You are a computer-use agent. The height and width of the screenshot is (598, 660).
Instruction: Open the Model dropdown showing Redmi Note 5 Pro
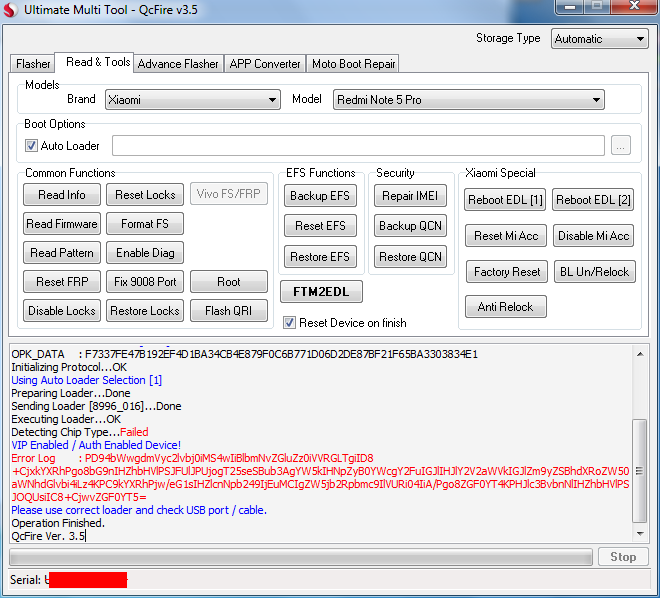coord(468,100)
